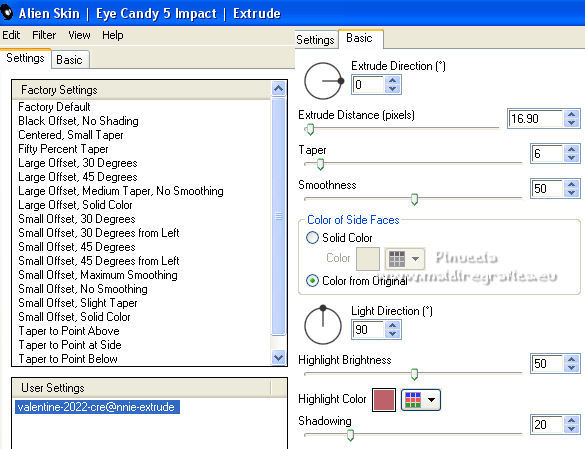The height and width of the screenshot is (449, 585).
Task: Click the Smoothness slider handle
Action: 414,199
